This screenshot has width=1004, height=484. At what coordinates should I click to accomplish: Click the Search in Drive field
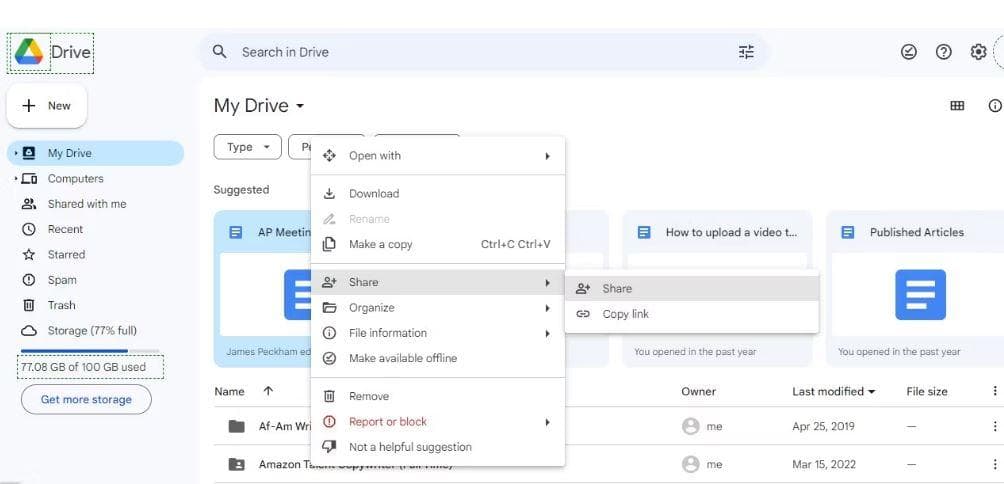click(484, 52)
